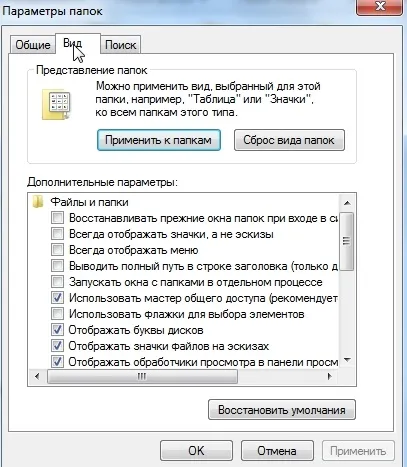This screenshot has width=407, height=467.
Task: Click the Представление папок group title
Action: coord(92,70)
